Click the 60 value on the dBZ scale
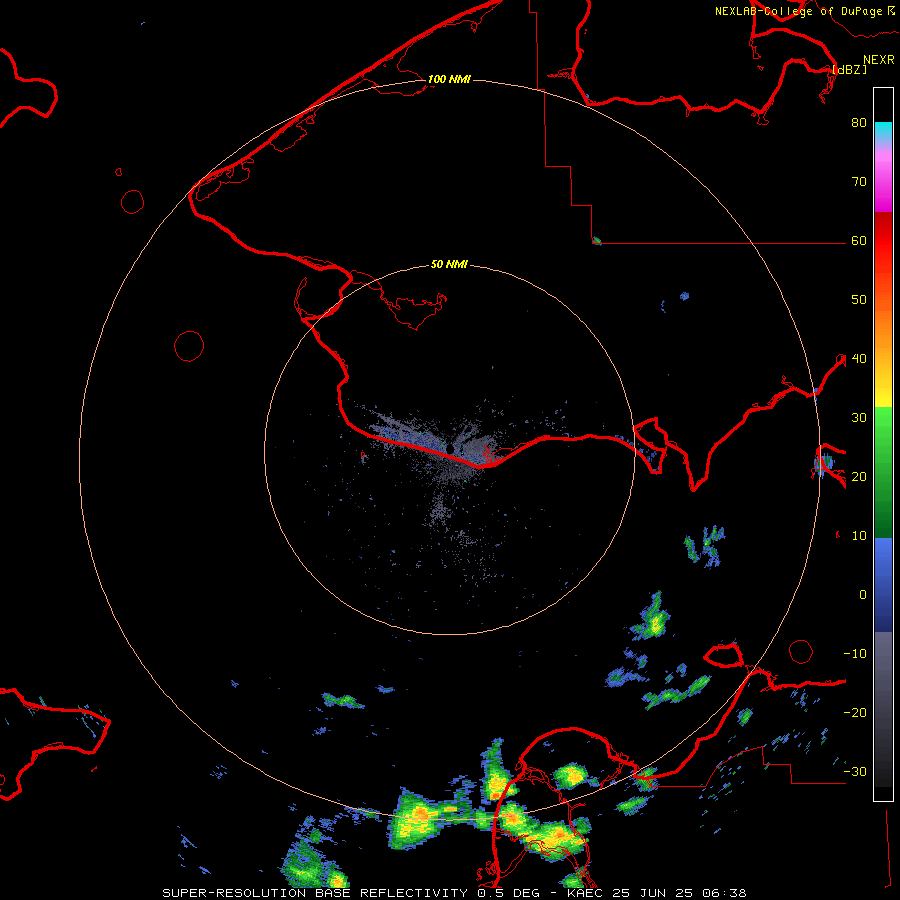The height and width of the screenshot is (900, 900). point(859,240)
